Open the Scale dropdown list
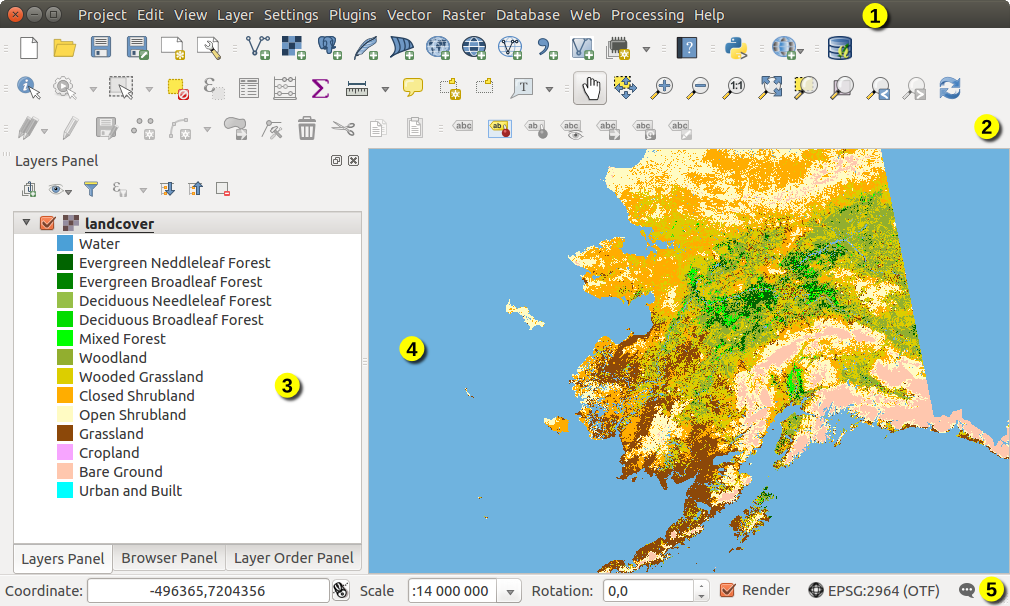1010x606 pixels. click(x=510, y=591)
